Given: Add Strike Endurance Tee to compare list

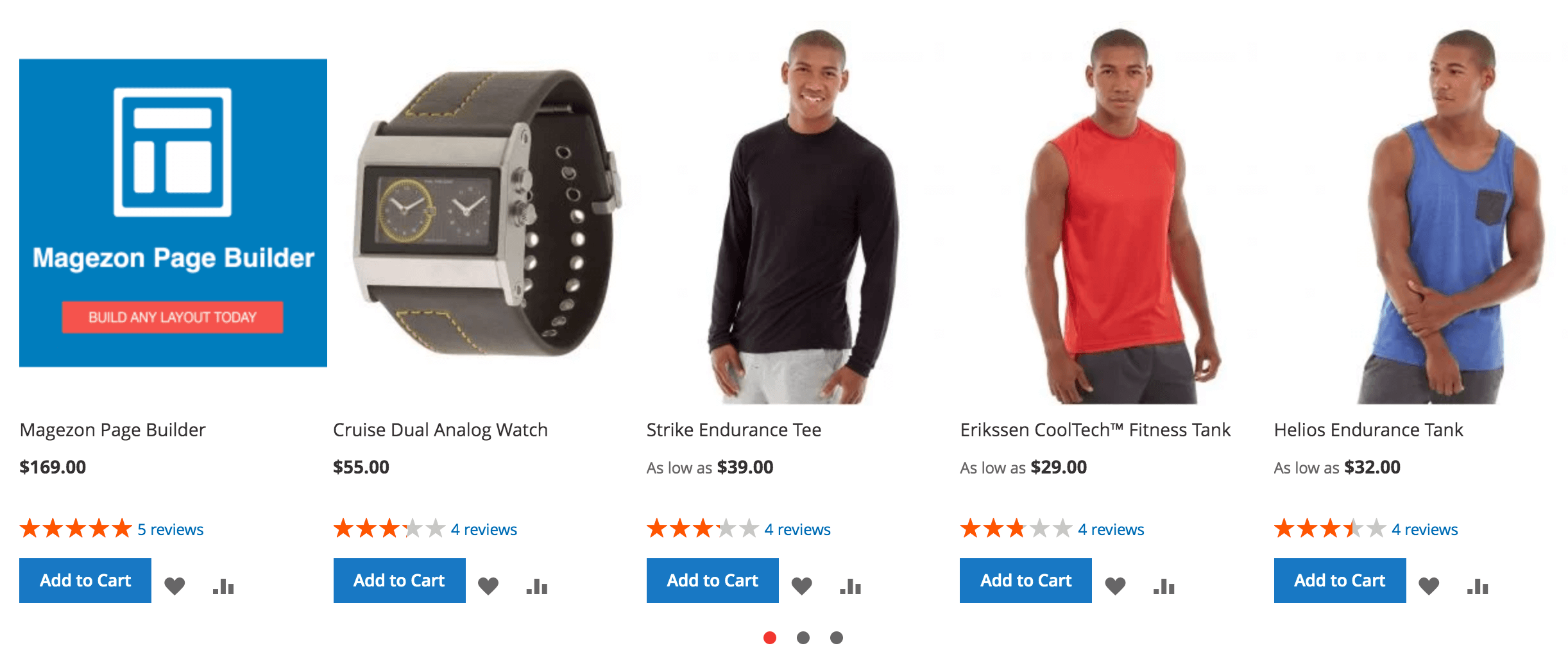Looking at the screenshot, I should (851, 586).
